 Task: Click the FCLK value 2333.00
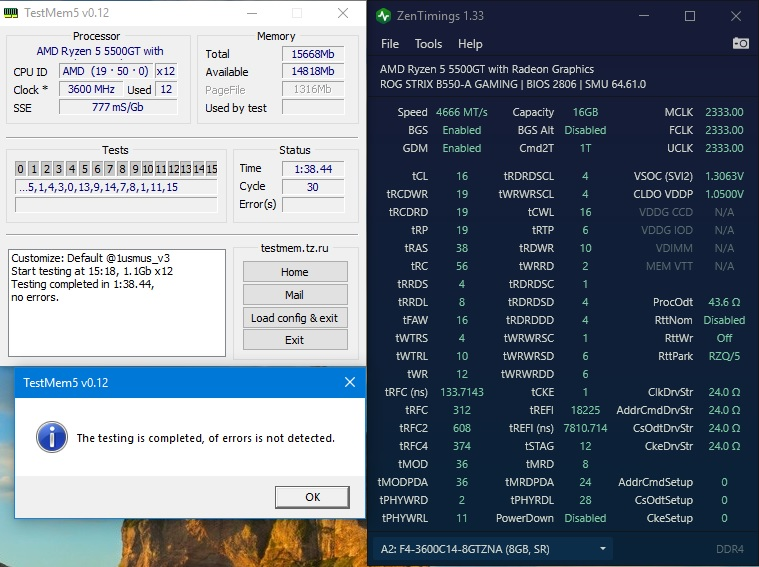coord(724,130)
